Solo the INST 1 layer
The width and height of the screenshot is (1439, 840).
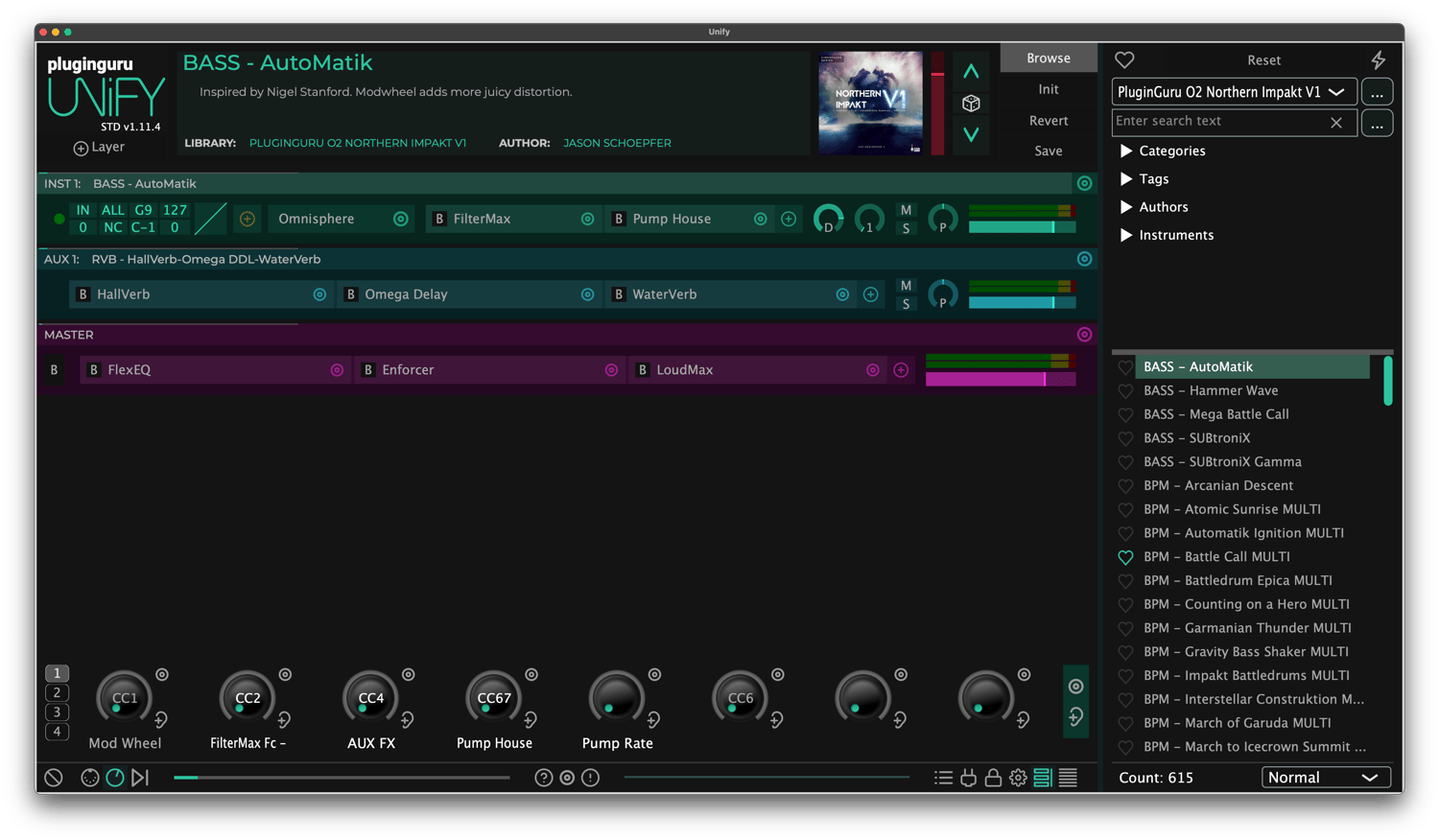pos(906,228)
